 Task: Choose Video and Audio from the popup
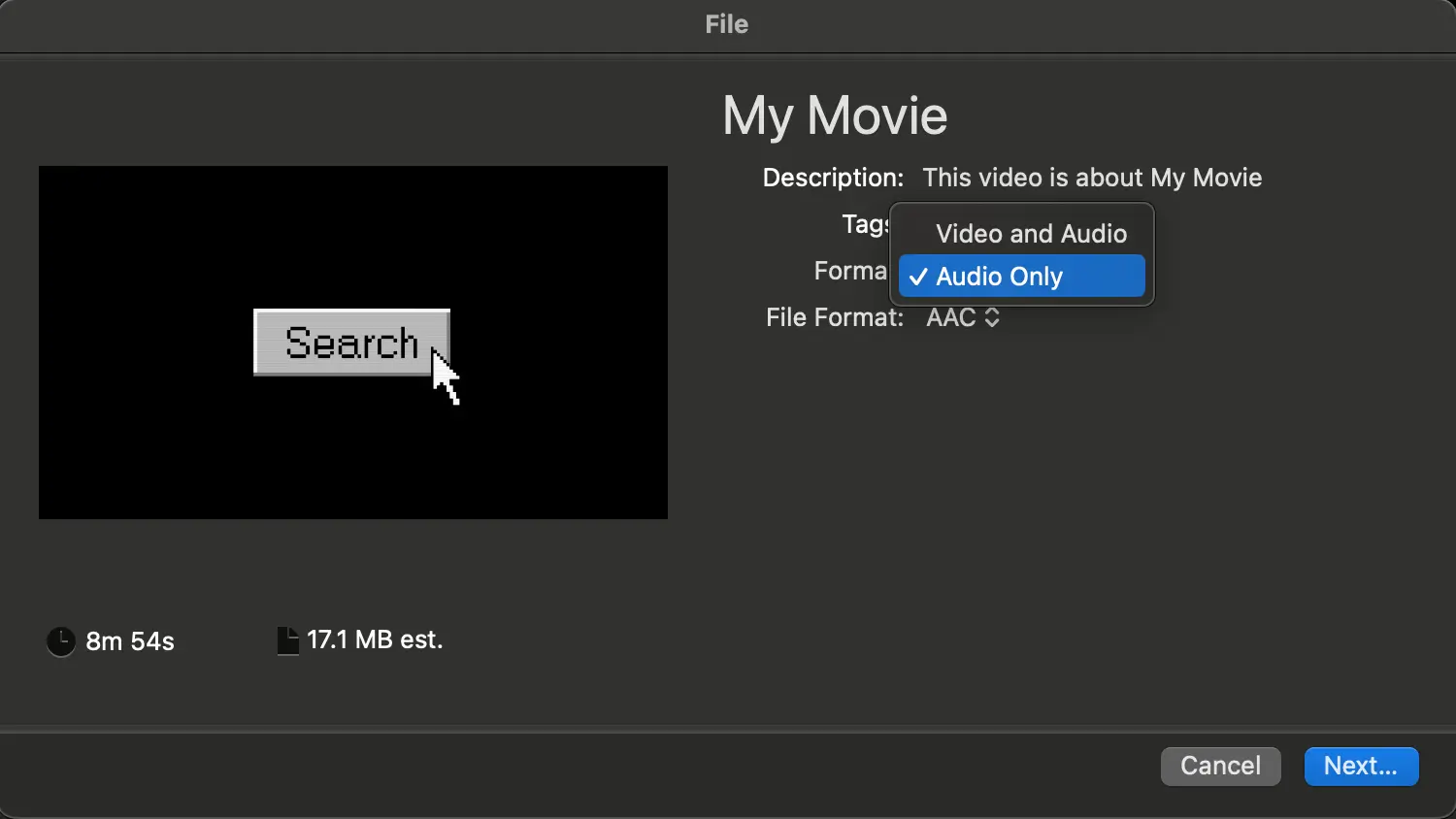pyautogui.click(x=1031, y=234)
